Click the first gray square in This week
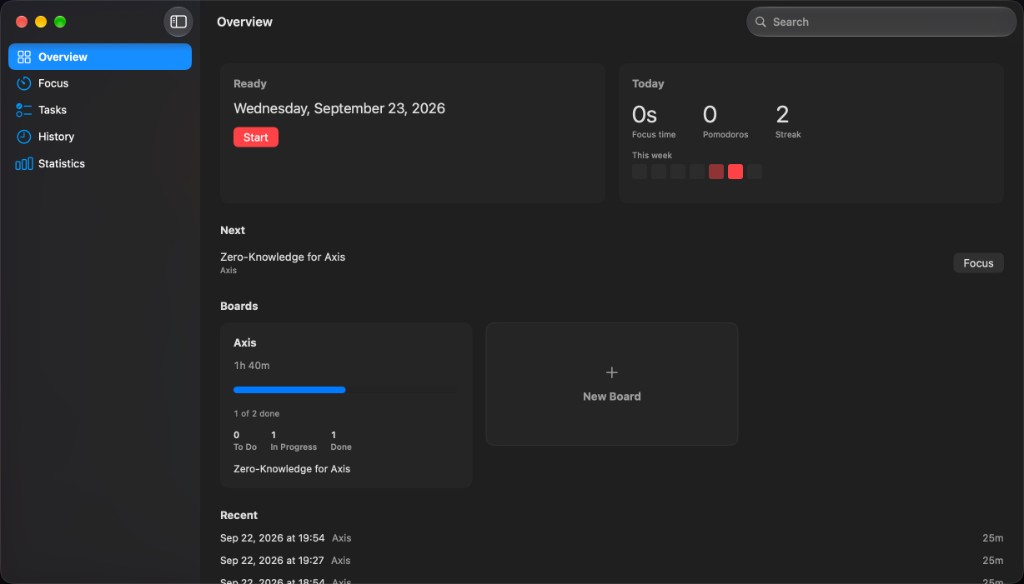Image resolution: width=1024 pixels, height=584 pixels. point(639,171)
